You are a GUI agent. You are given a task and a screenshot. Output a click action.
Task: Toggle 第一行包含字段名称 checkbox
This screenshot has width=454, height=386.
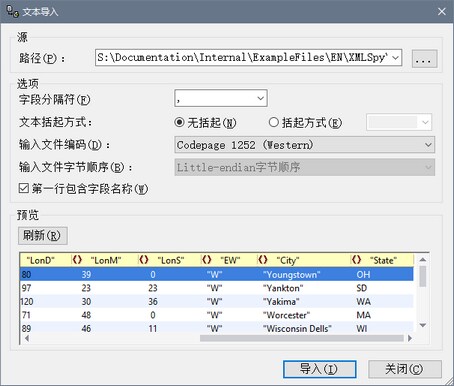[24, 188]
